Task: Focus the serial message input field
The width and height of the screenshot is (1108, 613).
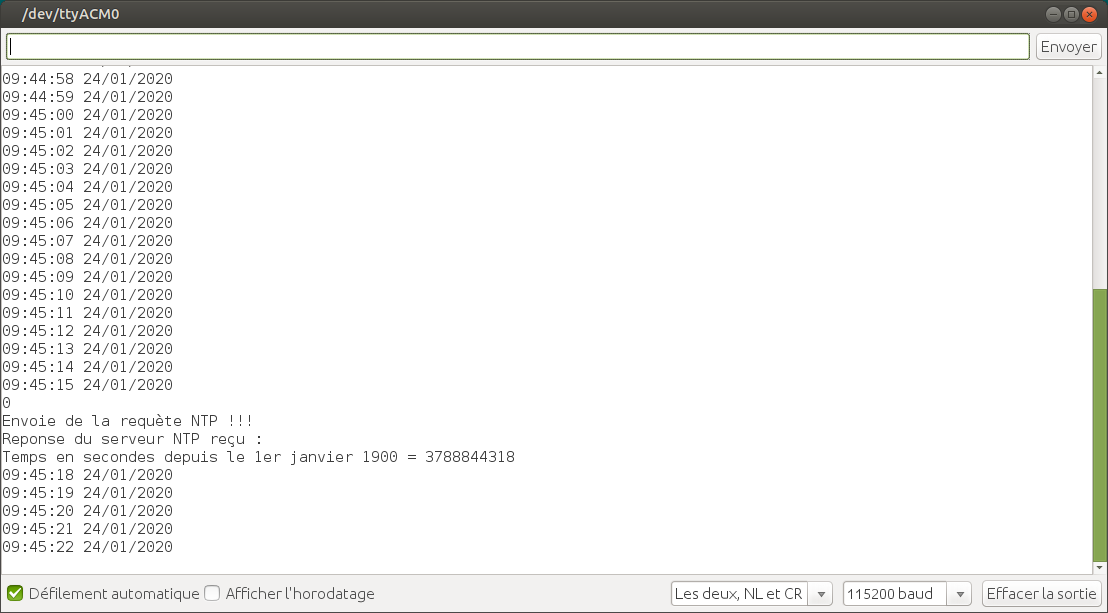Action: pos(518,47)
